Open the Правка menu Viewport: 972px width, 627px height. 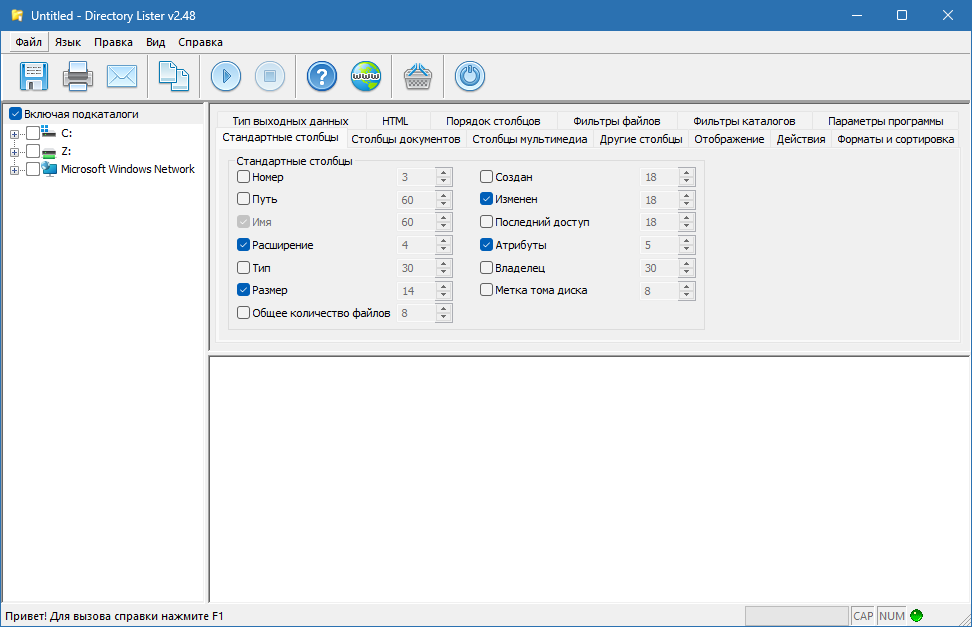pyautogui.click(x=113, y=42)
